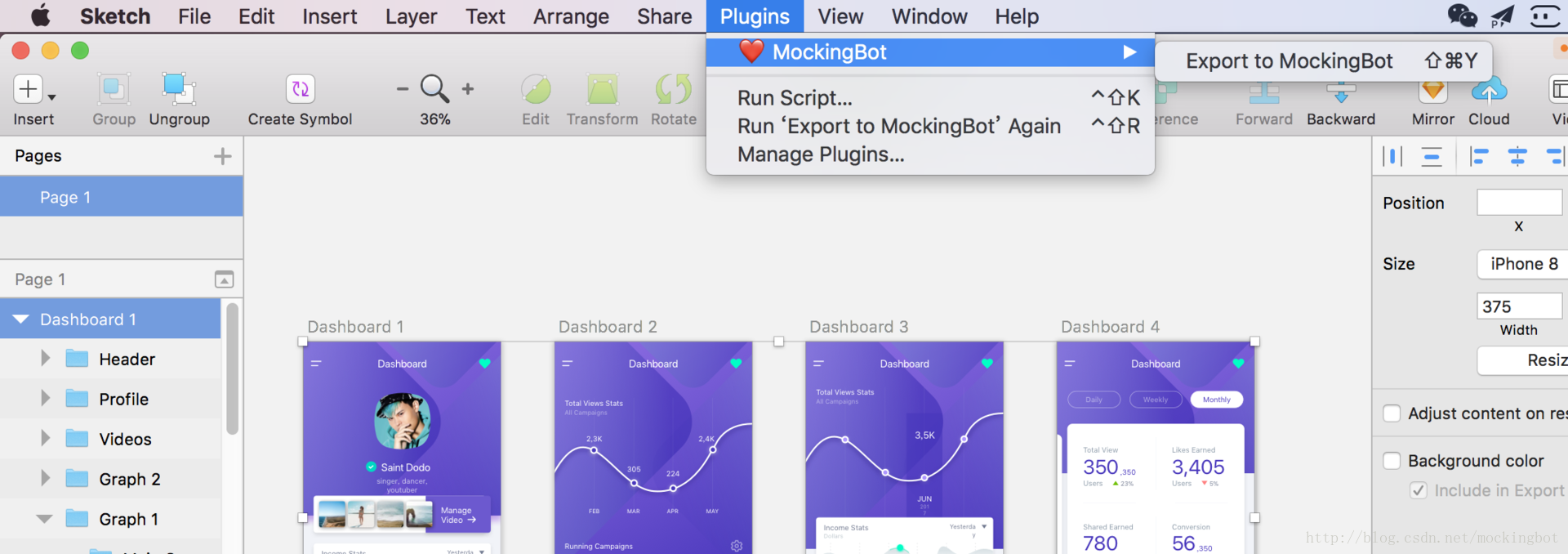Expand the Profile folder layer
Image resolution: width=1568 pixels, height=554 pixels.
click(x=46, y=399)
